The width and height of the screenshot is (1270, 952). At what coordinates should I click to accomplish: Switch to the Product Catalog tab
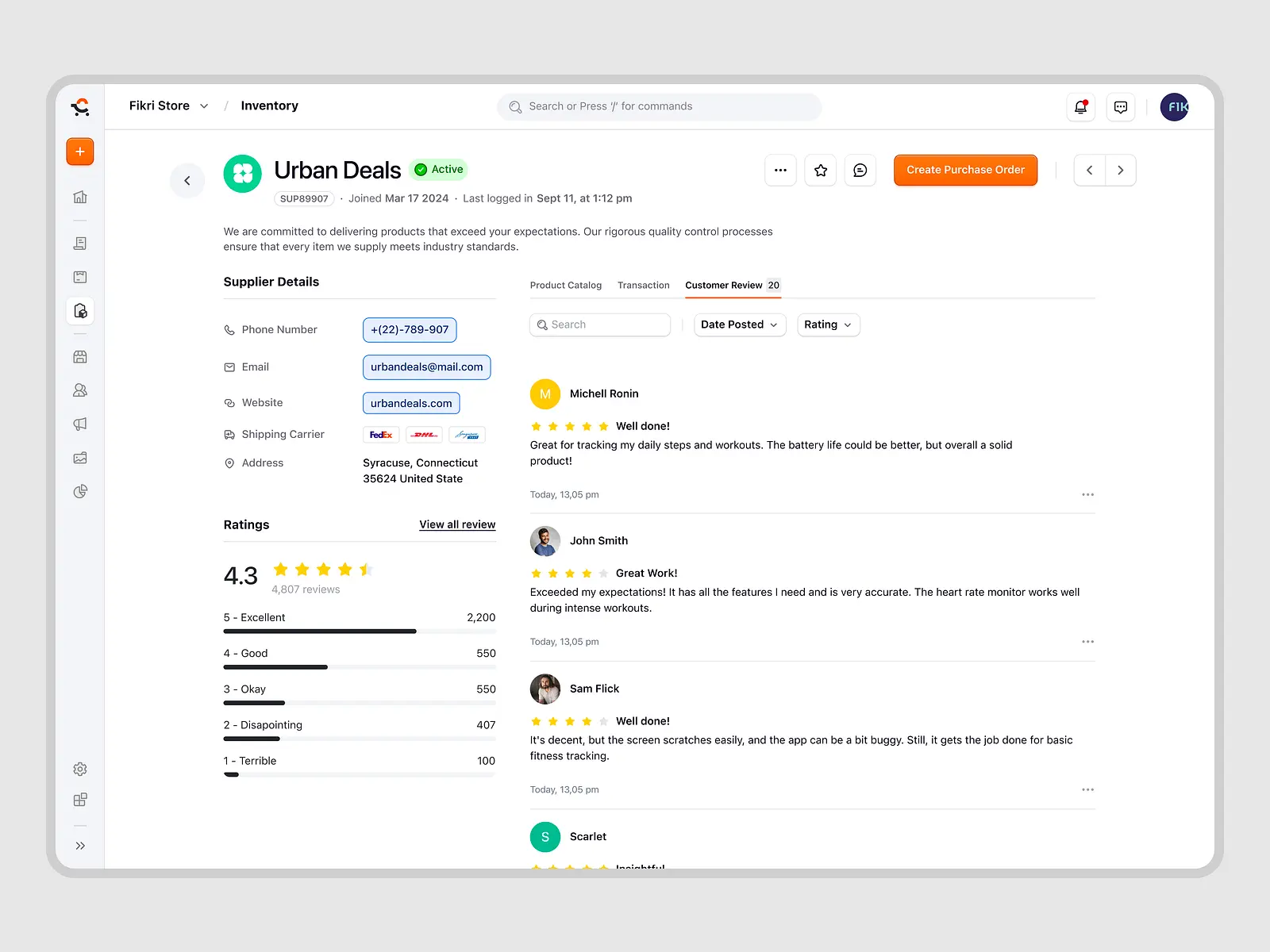point(566,286)
